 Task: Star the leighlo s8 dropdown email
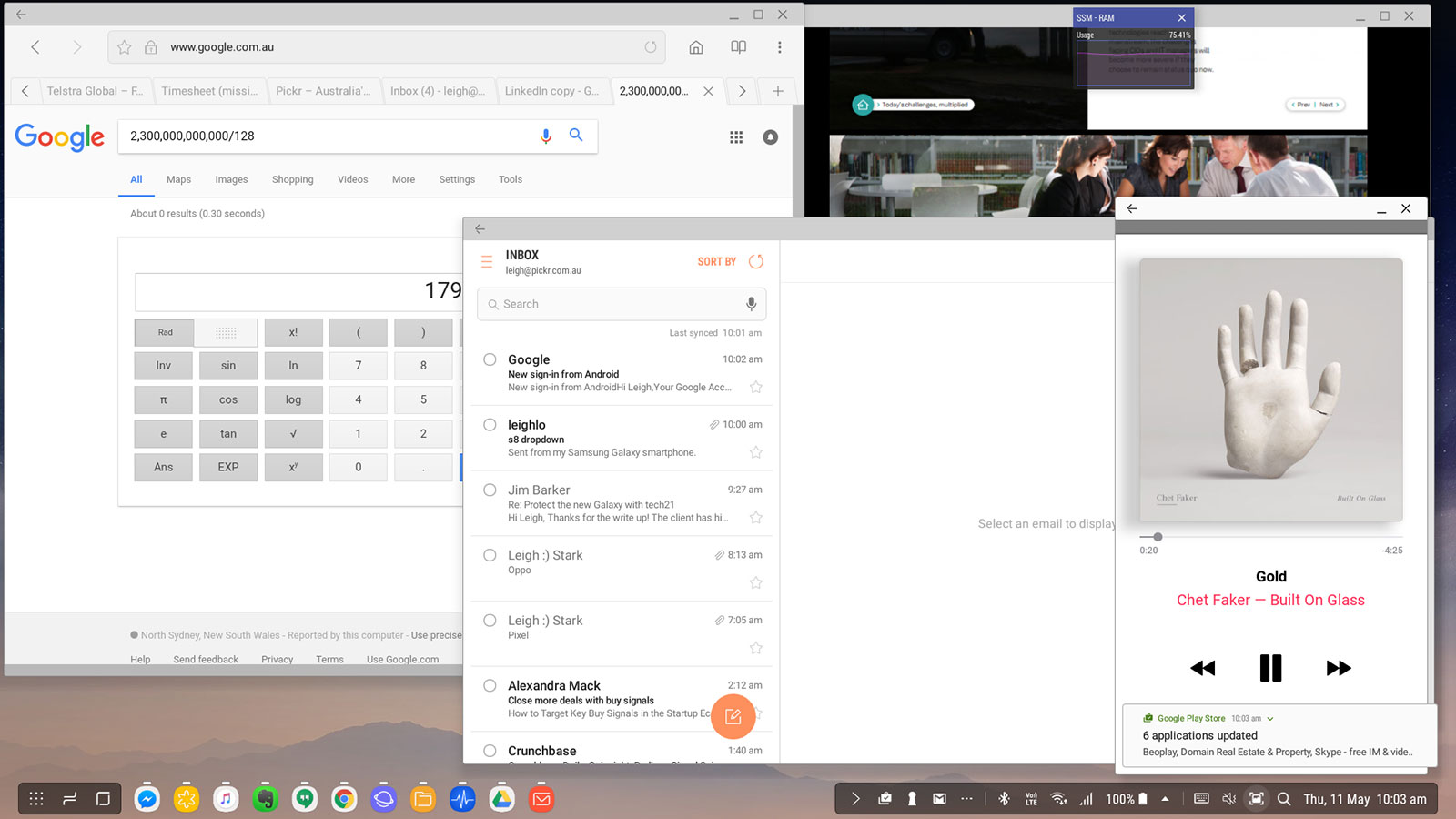pos(755,452)
